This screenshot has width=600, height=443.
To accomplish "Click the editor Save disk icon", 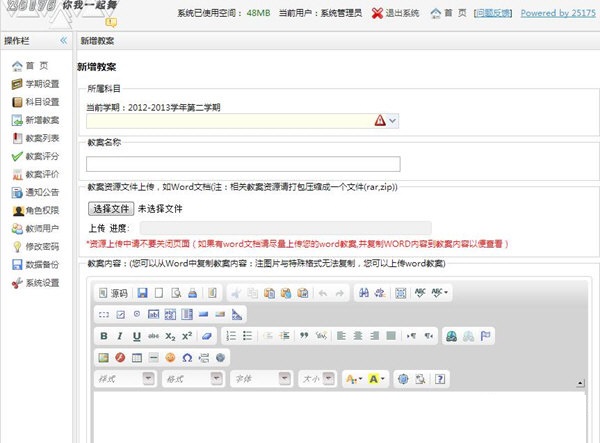I will (142, 293).
